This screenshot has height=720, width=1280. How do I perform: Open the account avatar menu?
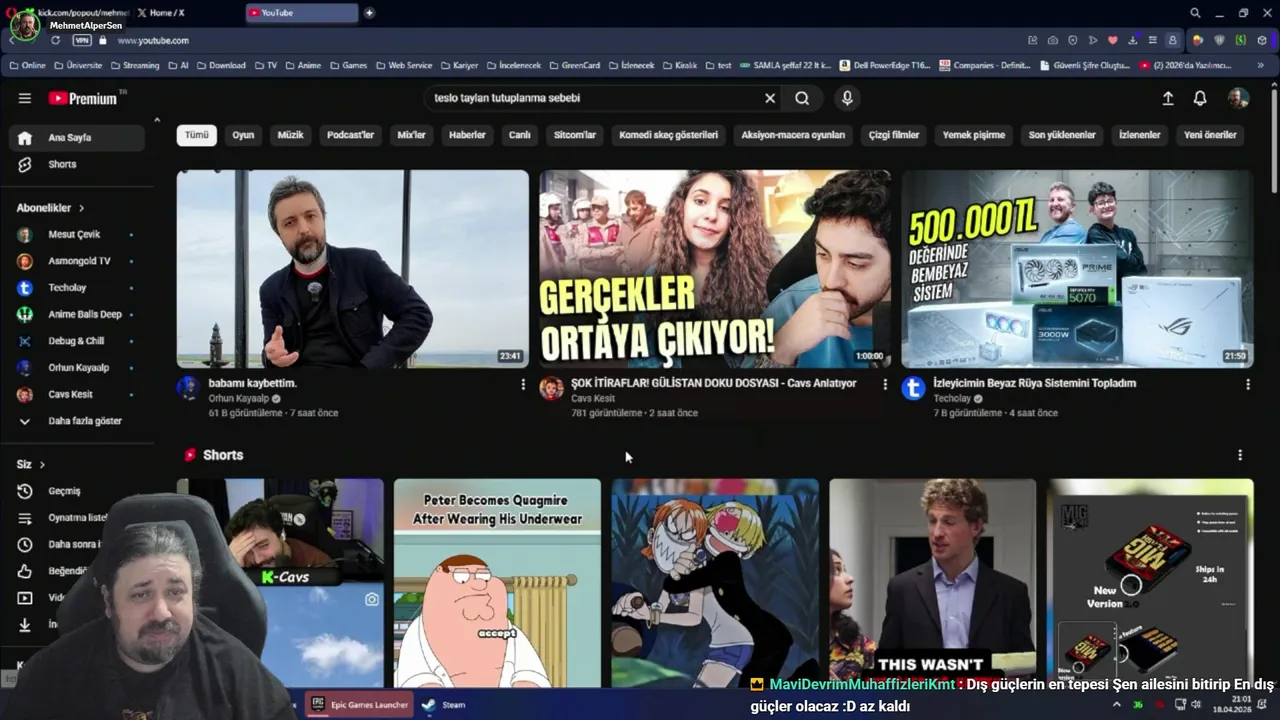pyautogui.click(x=1238, y=98)
